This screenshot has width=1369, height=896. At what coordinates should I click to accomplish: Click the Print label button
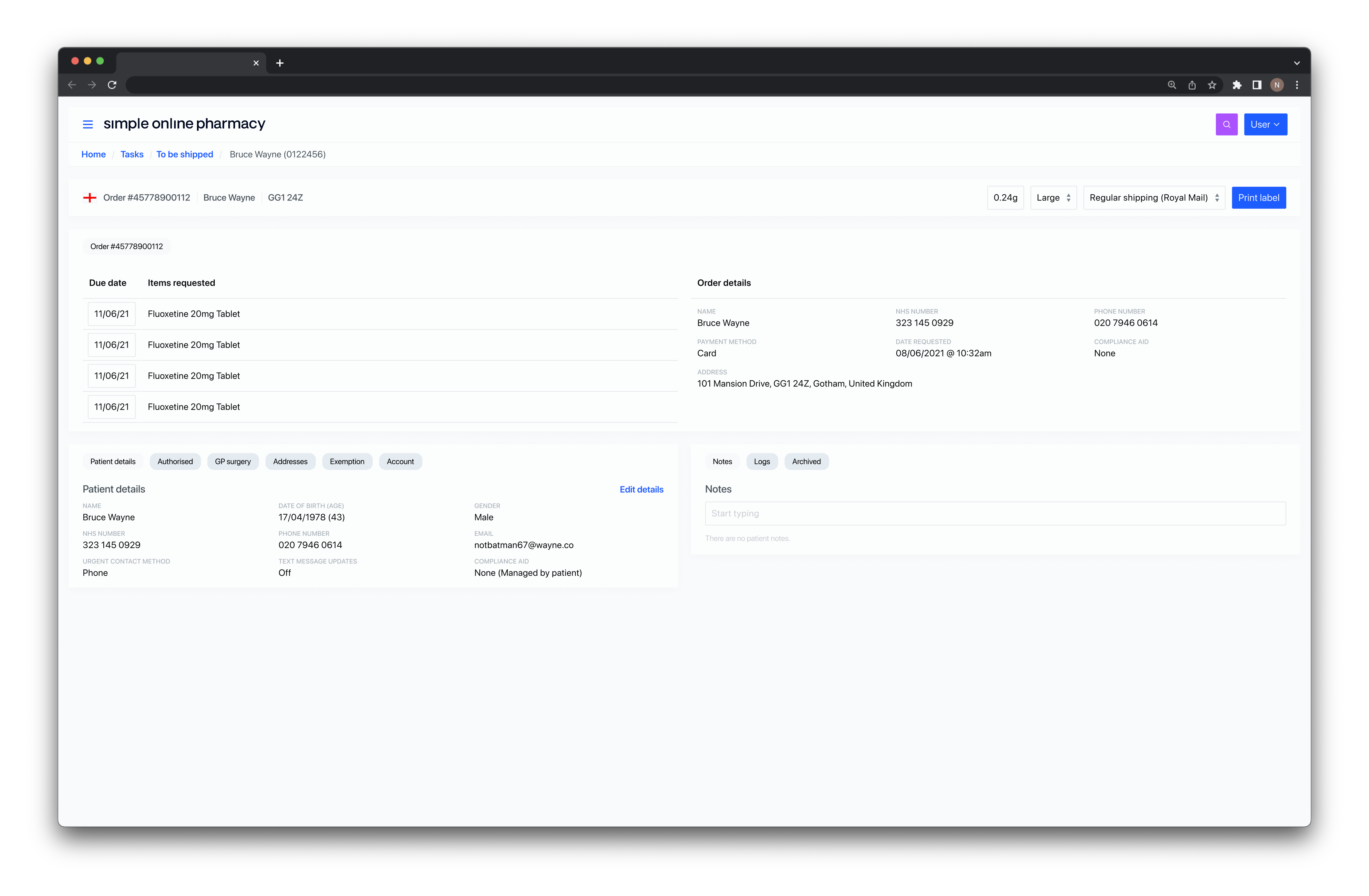[x=1258, y=198]
